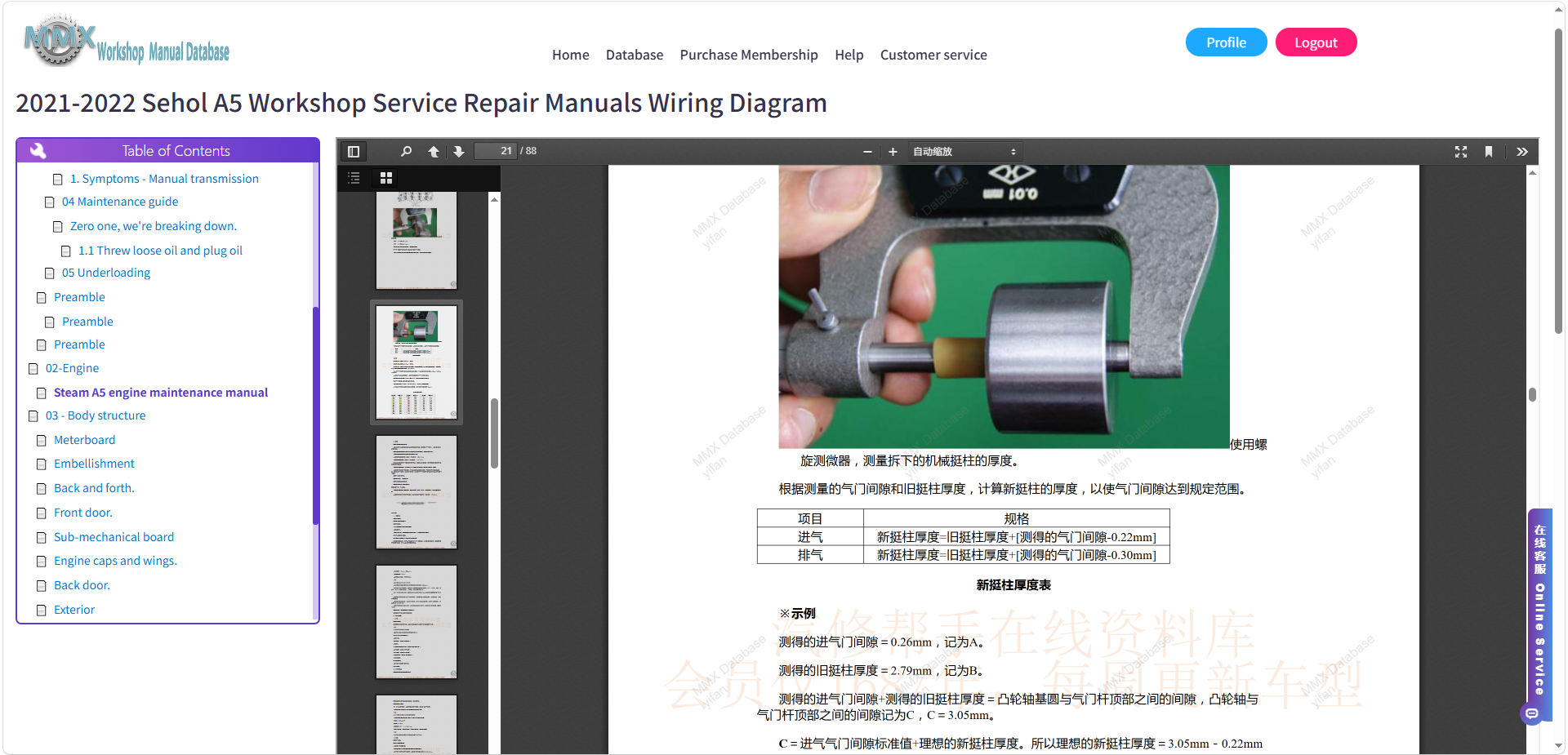The image size is (1568, 755).
Task: Open Purchase Membership page
Action: pos(749,55)
